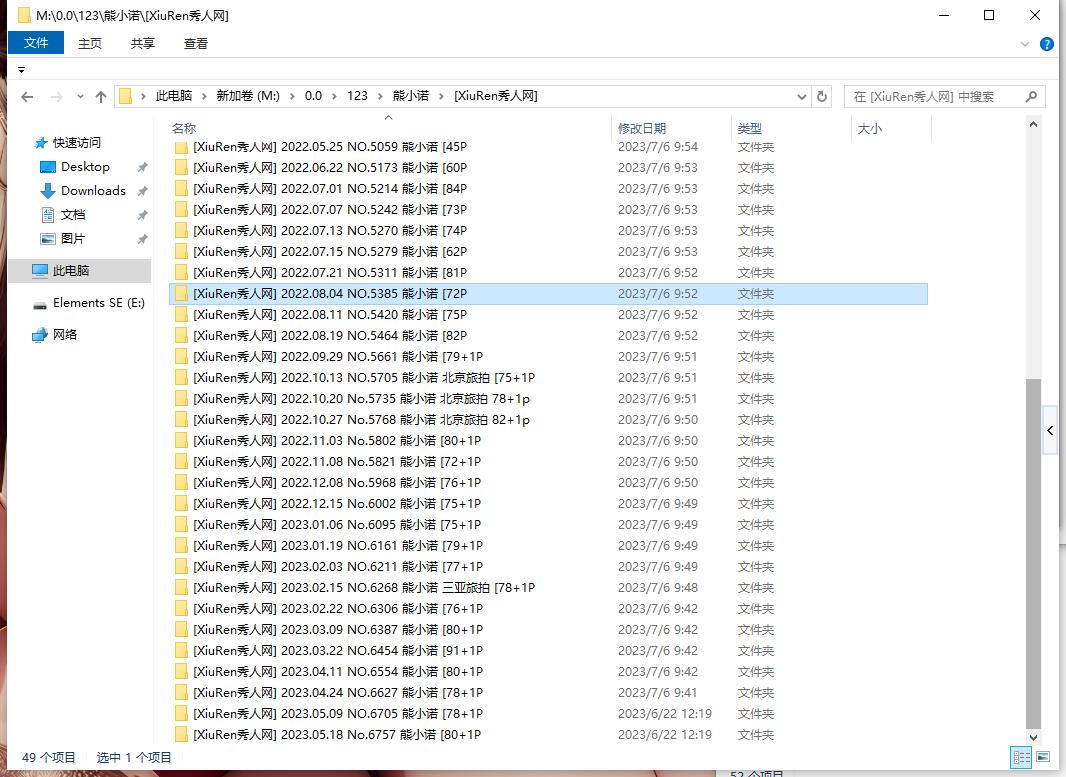The height and width of the screenshot is (777, 1066).
Task: Open 图片 in Quick access
Action: click(73, 239)
